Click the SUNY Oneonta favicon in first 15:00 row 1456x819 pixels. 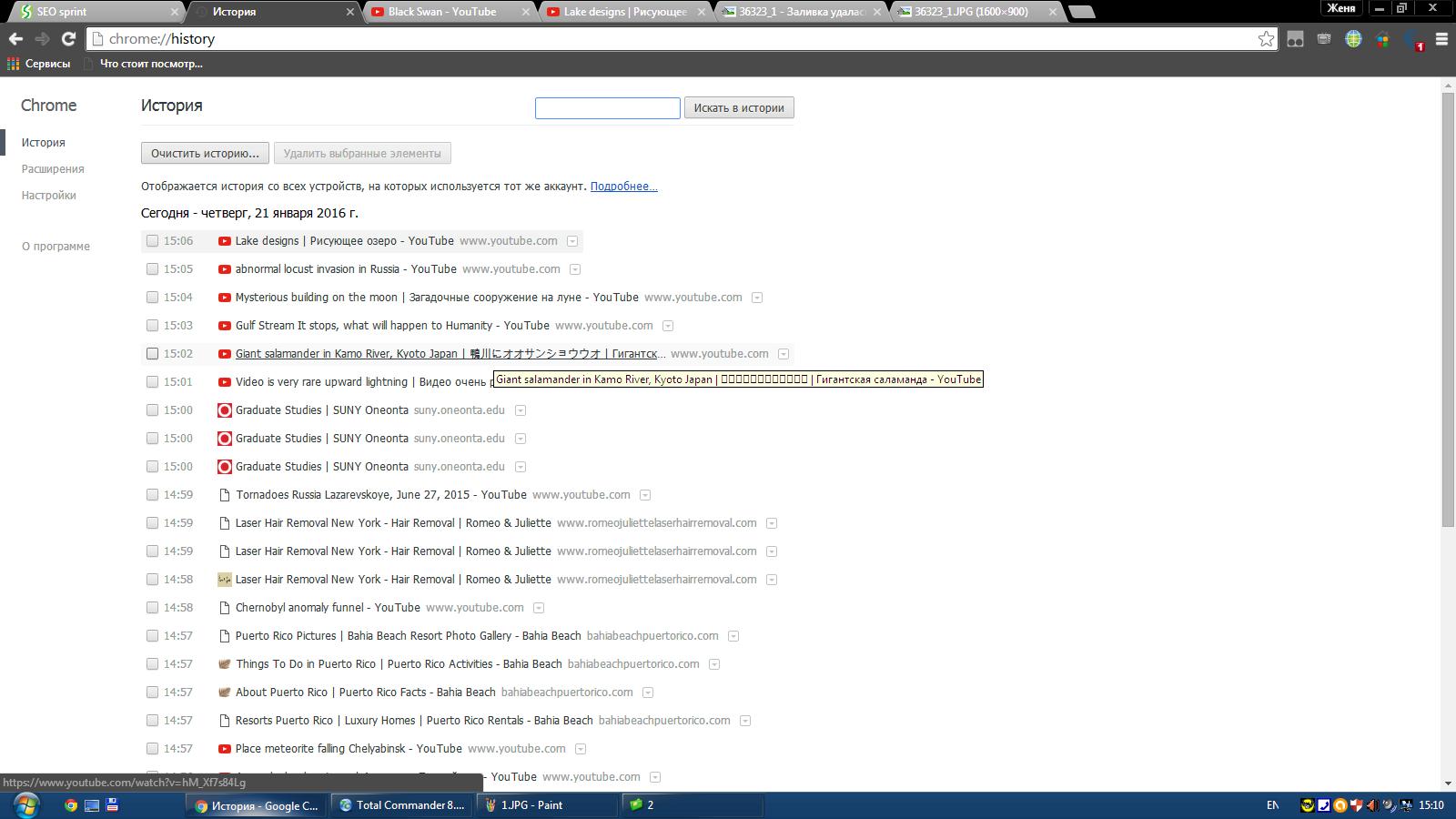[x=224, y=410]
